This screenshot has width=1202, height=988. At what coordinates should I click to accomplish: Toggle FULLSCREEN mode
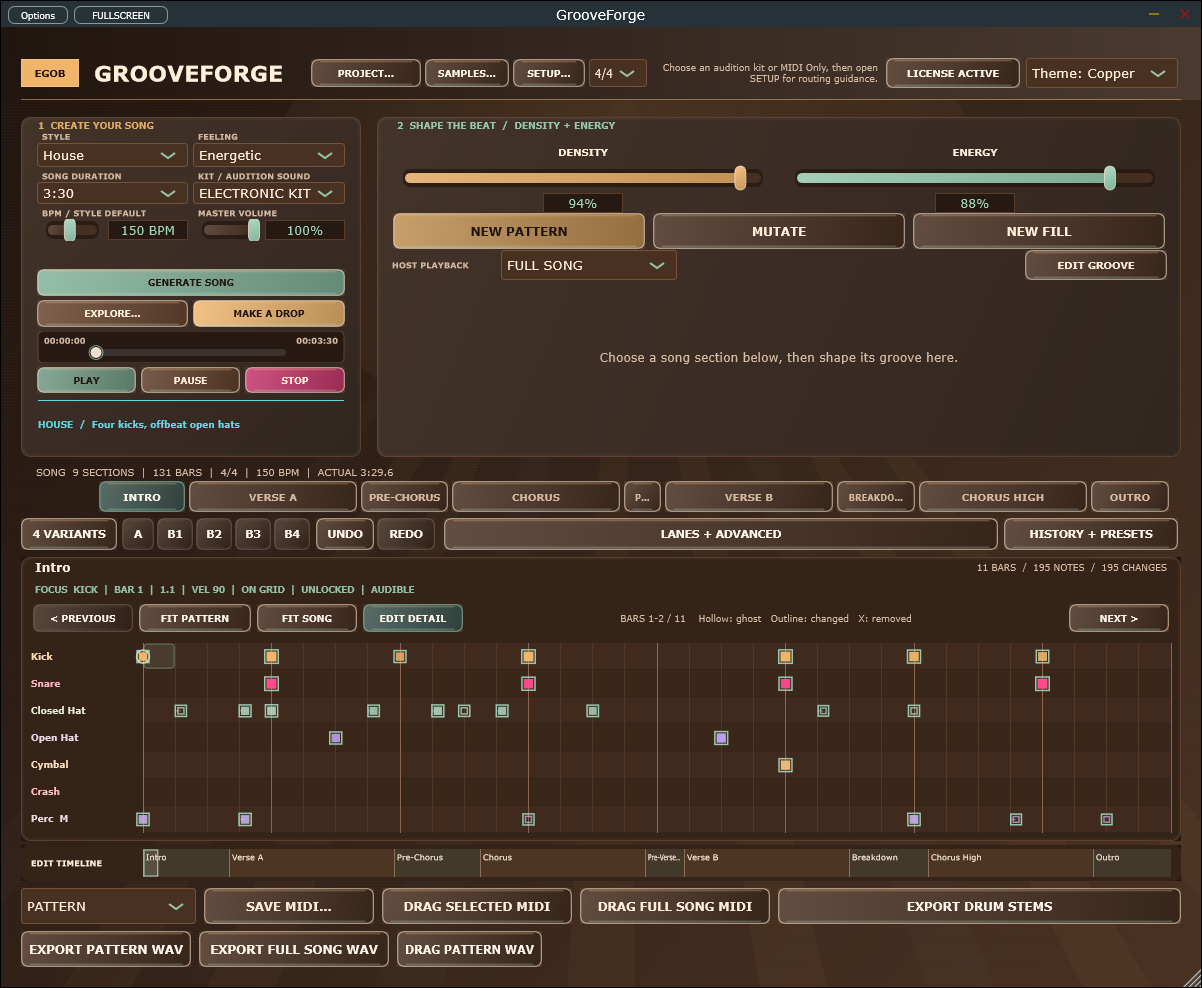point(121,15)
